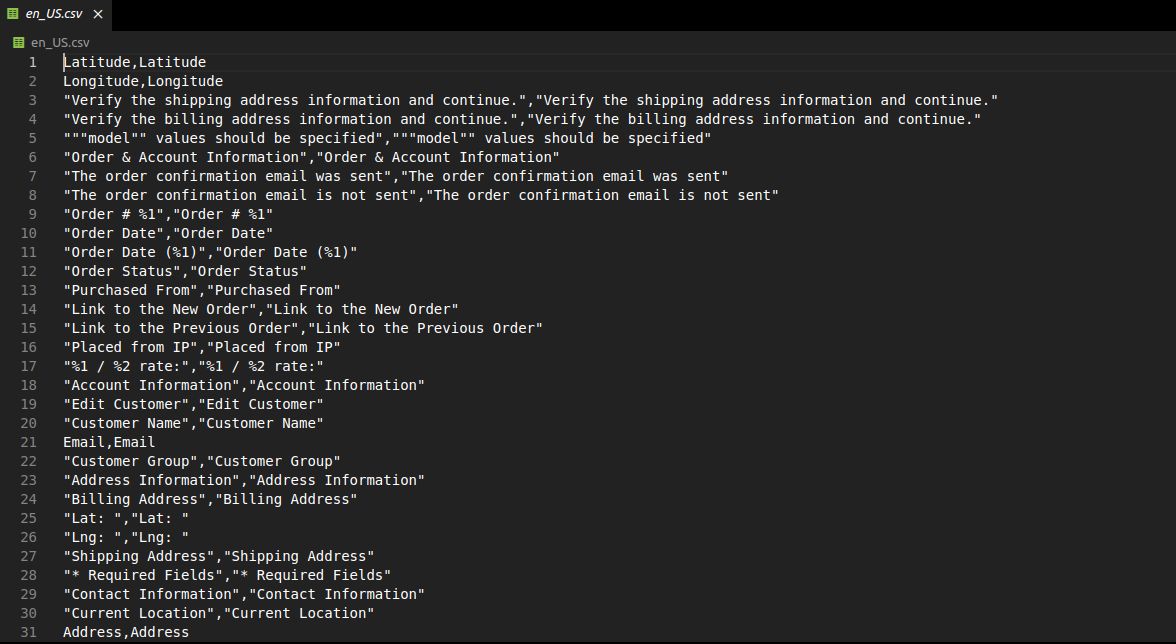Click 'Order & Account Information' line
This screenshot has width=1176, height=644.
click(x=311, y=157)
